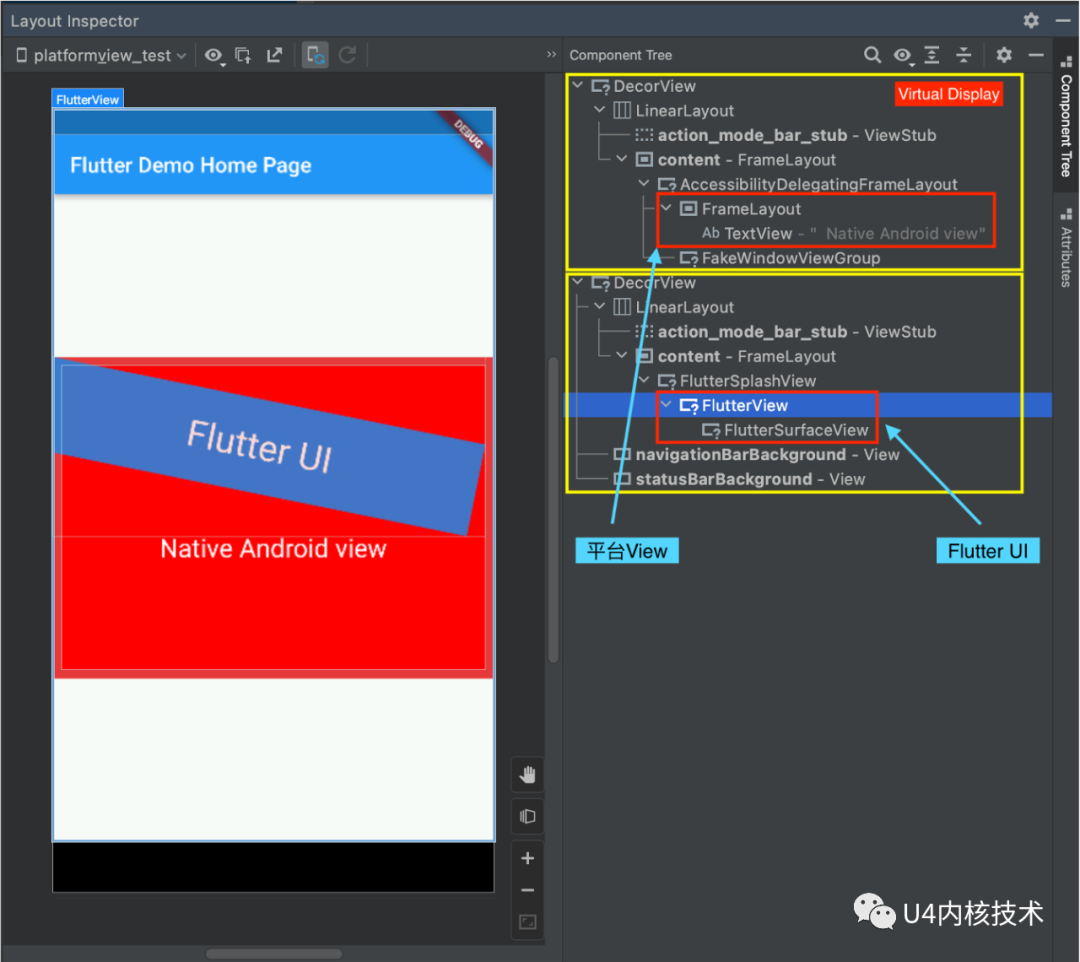Open view options eye menu in Component Tree
Screen dimensions: 1080x962
pyautogui.click(x=901, y=55)
